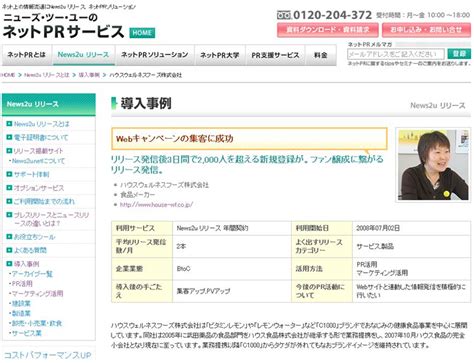The image size is (474, 363).
Task: Click green square icon beside よくある質問
Action: click(9, 250)
